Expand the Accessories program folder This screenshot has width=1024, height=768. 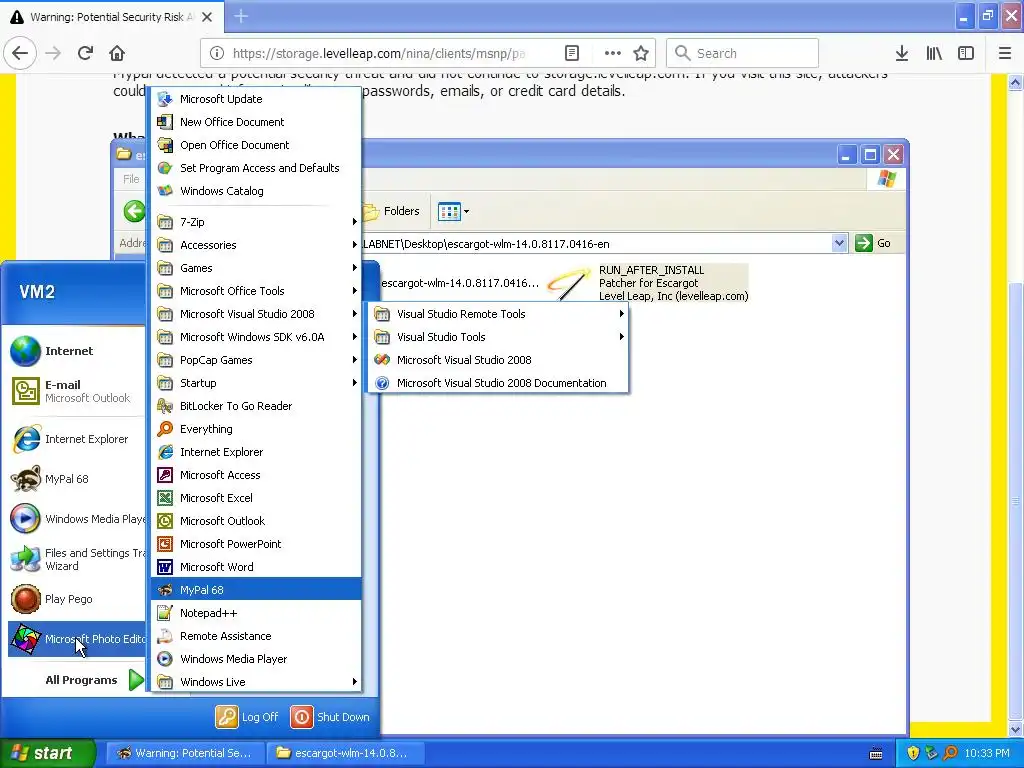point(255,245)
